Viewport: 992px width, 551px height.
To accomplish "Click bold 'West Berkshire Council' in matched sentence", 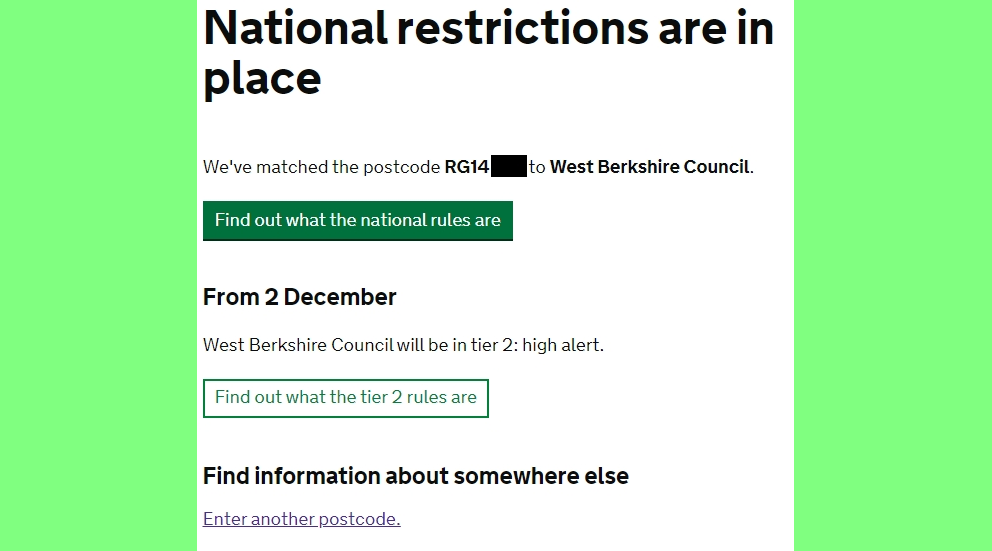I will 650,167.
